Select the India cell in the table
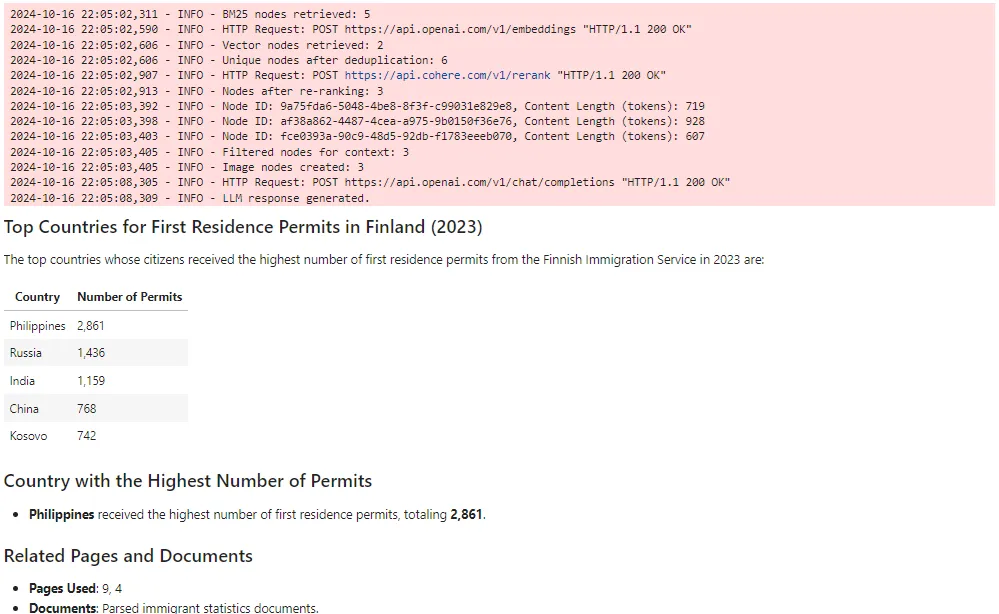The height and width of the screenshot is (614, 999). click(22, 381)
